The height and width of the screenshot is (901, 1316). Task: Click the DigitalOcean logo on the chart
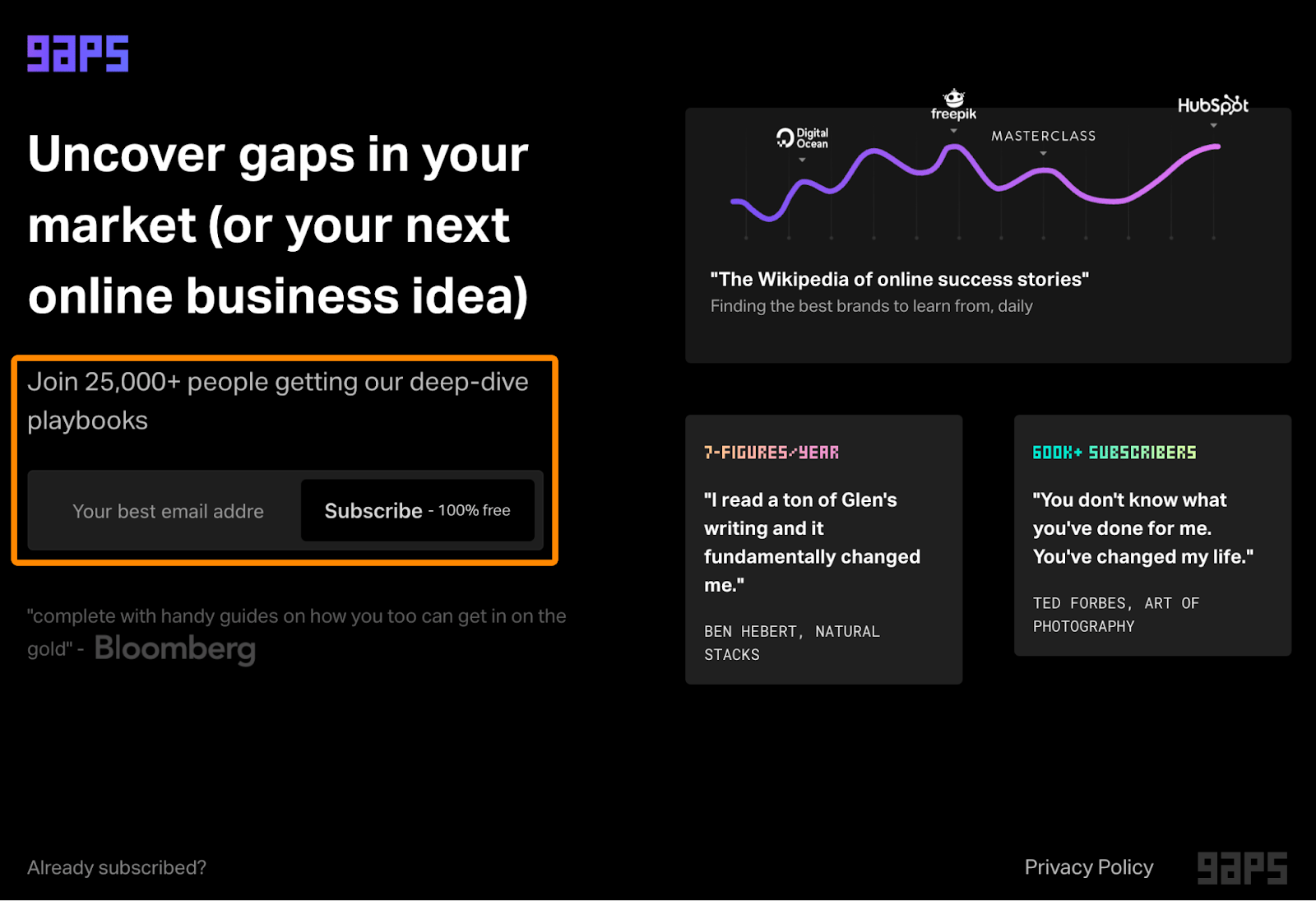click(x=803, y=138)
